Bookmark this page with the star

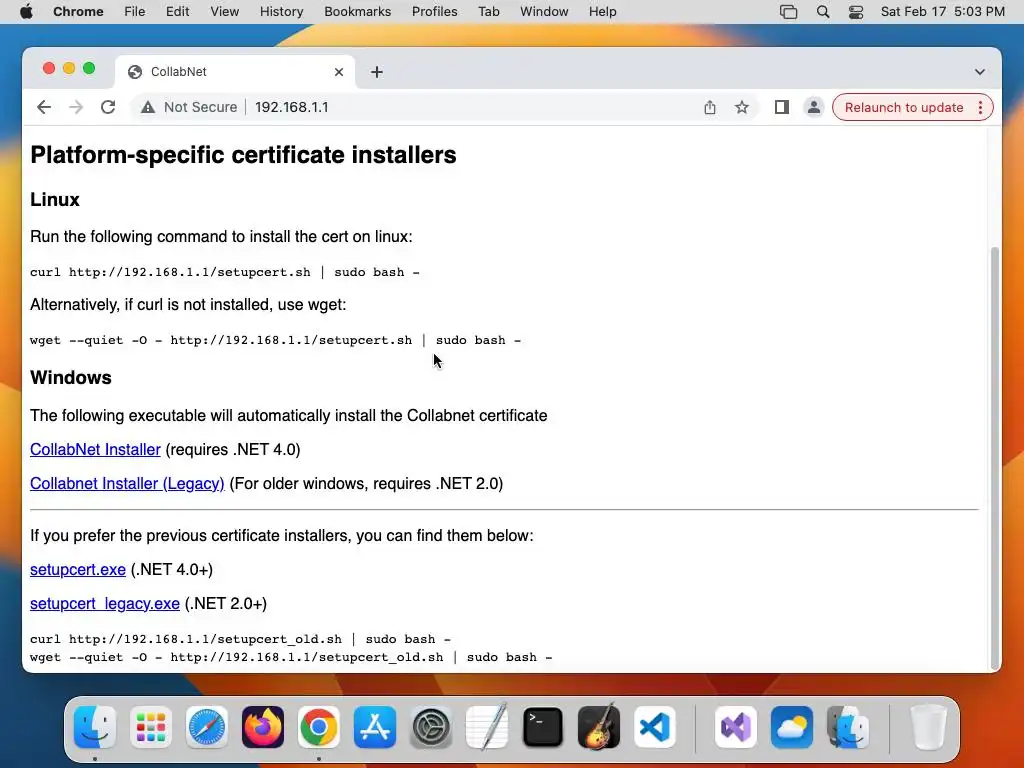click(x=742, y=107)
